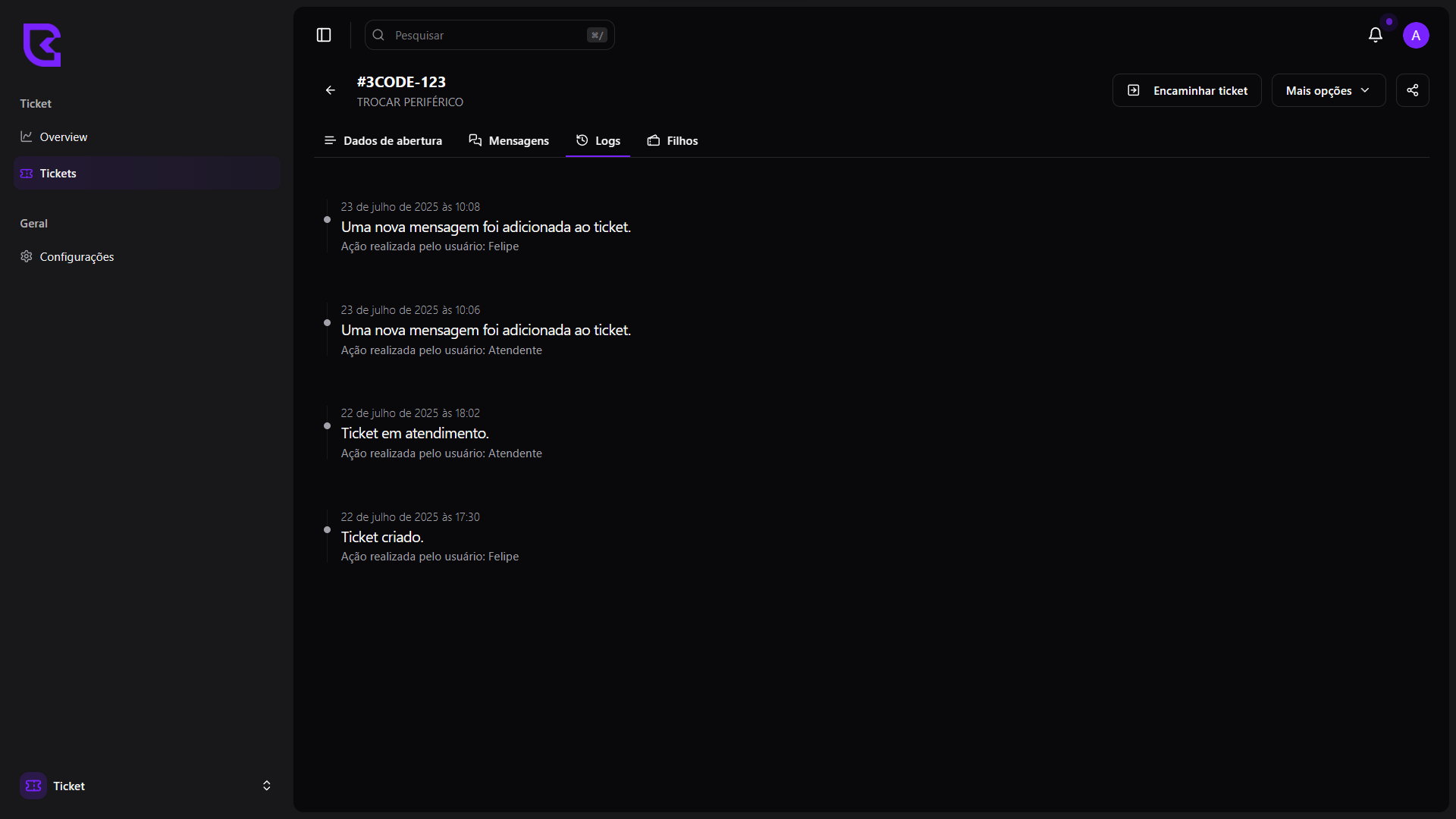Open the Mensagens tab
The width and height of the screenshot is (1456, 819).
[509, 141]
